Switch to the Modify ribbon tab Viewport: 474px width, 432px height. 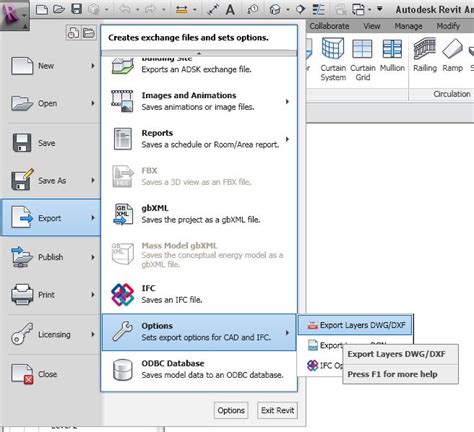point(448,26)
